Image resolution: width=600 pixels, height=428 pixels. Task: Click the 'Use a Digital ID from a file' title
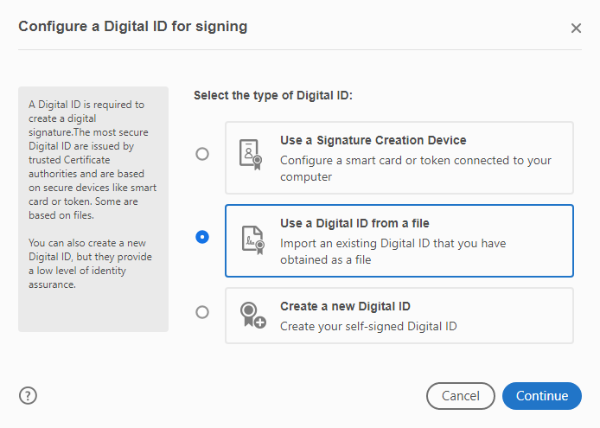pos(355,223)
